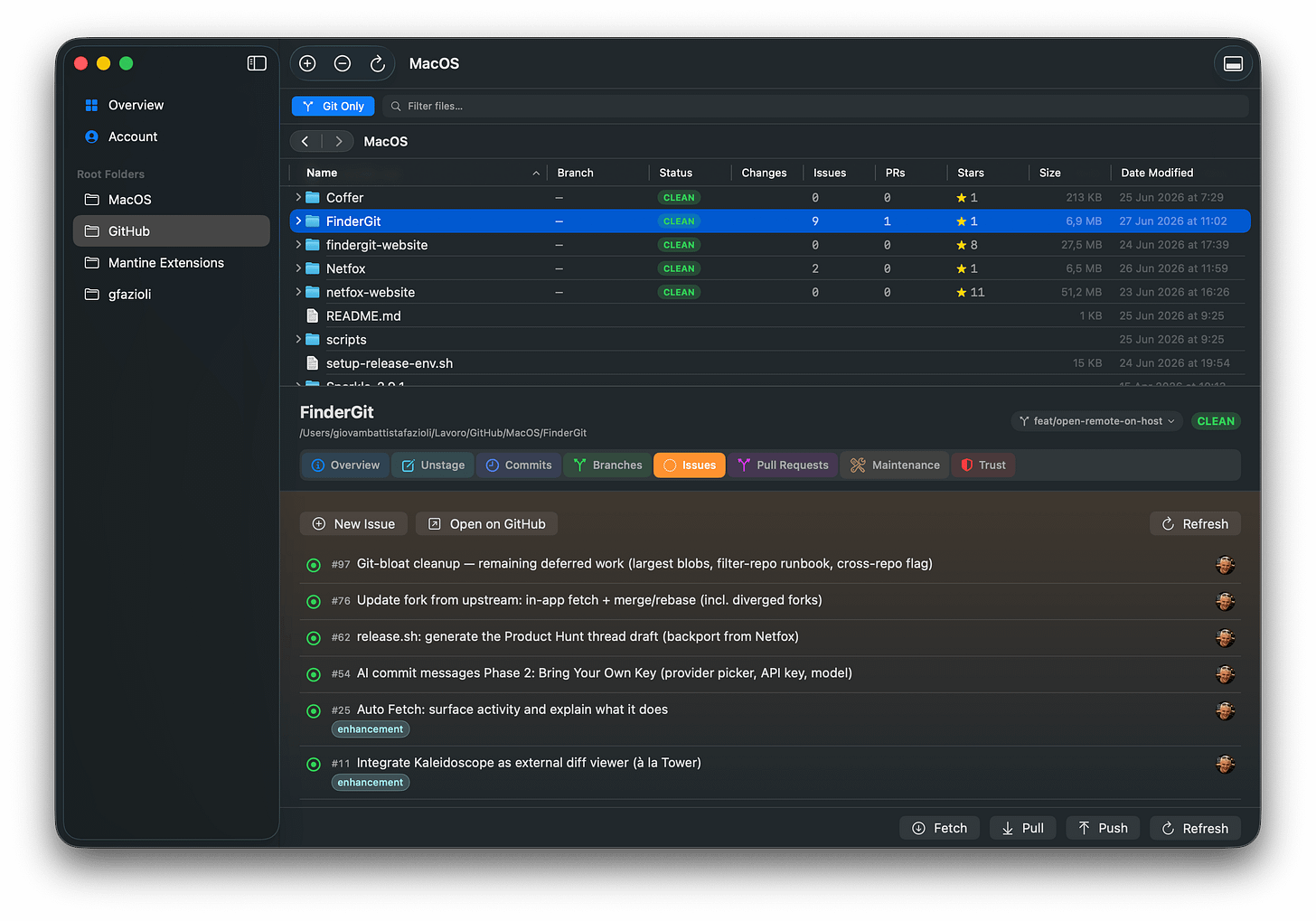This screenshot has width=1316, height=921.
Task: Toggle the bottom panel icon at top right
Action: [1233, 63]
